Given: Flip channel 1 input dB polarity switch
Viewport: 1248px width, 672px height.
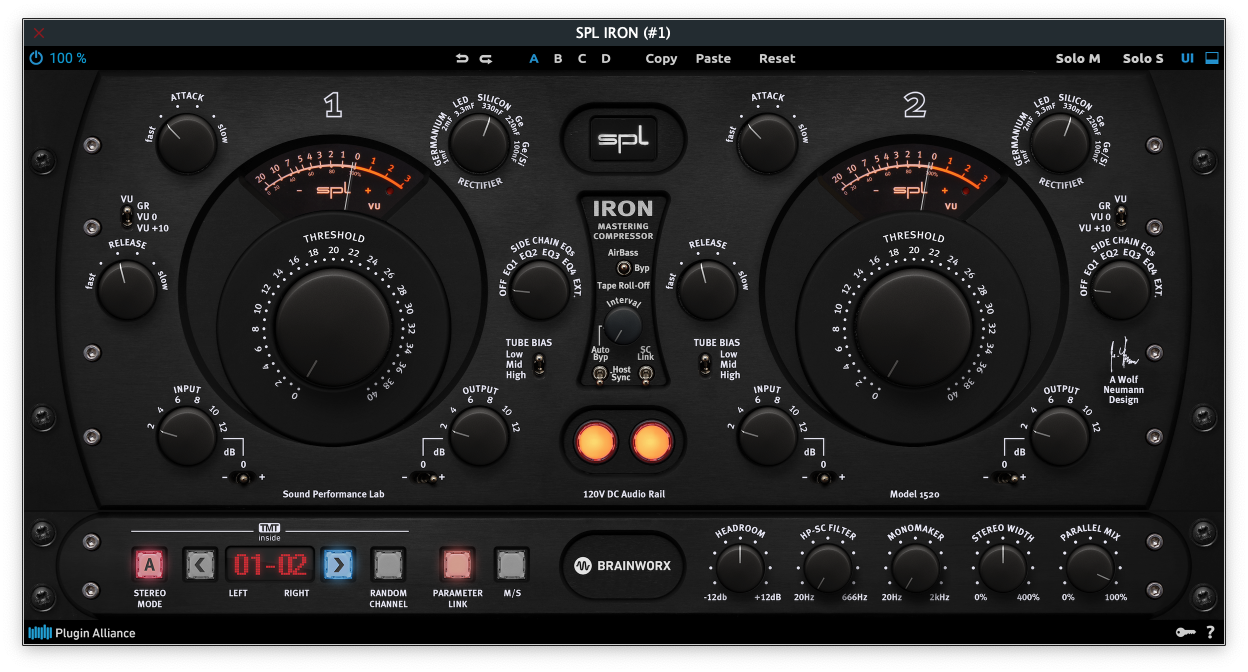Looking at the screenshot, I should pyautogui.click(x=243, y=478).
